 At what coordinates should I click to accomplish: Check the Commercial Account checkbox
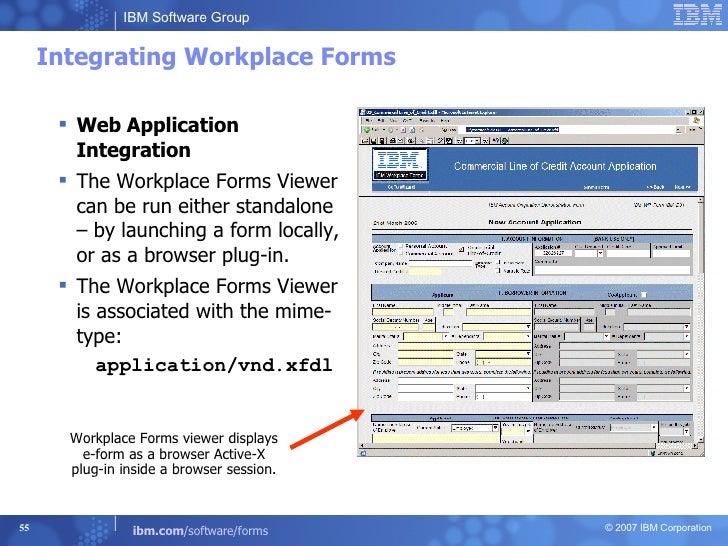(400, 253)
